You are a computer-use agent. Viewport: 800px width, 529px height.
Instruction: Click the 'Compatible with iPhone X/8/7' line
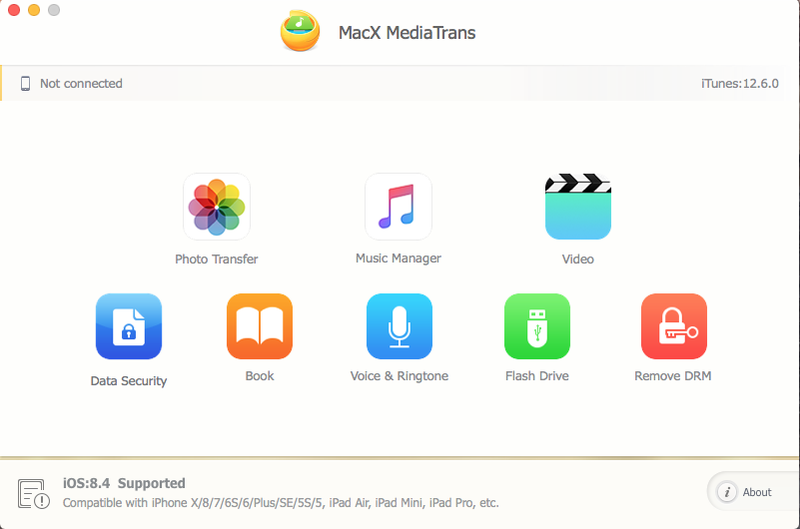(x=281, y=503)
